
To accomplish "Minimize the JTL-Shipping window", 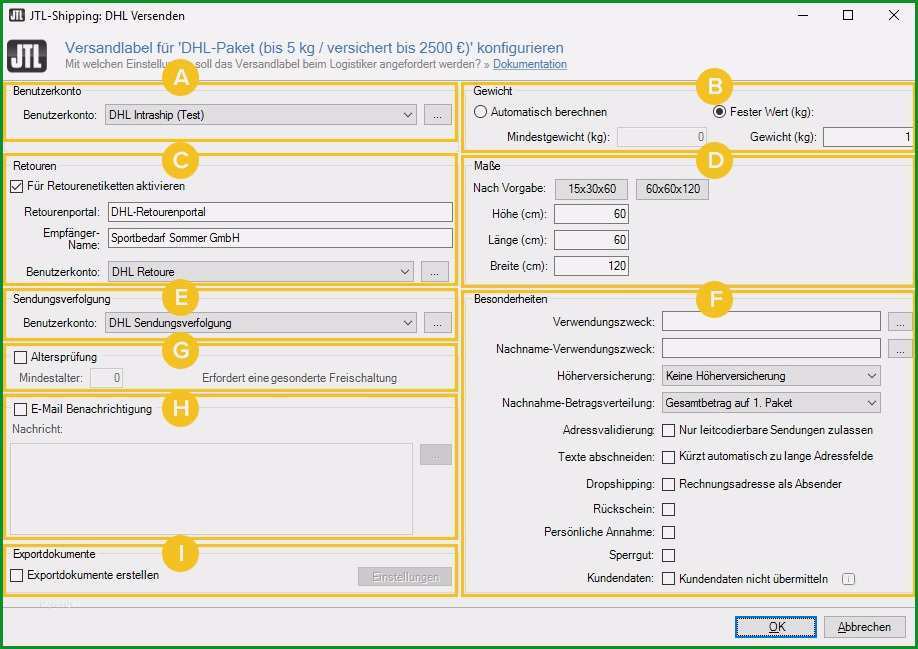I will [803, 15].
